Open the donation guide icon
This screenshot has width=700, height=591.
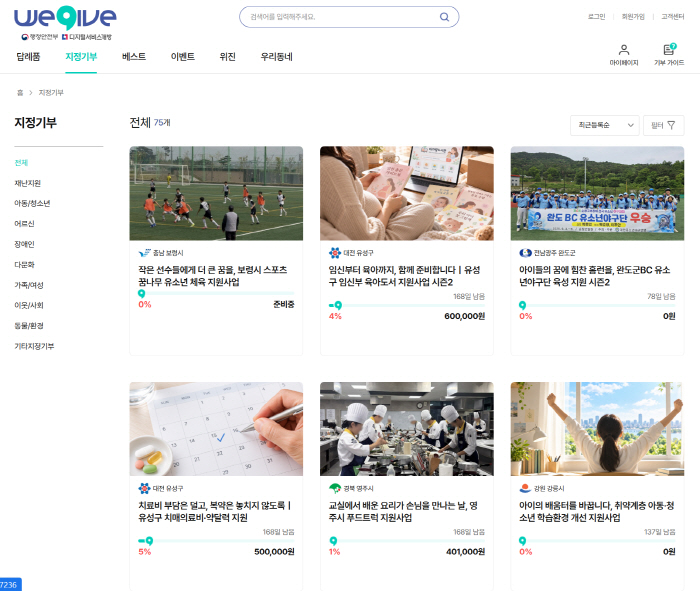click(669, 49)
